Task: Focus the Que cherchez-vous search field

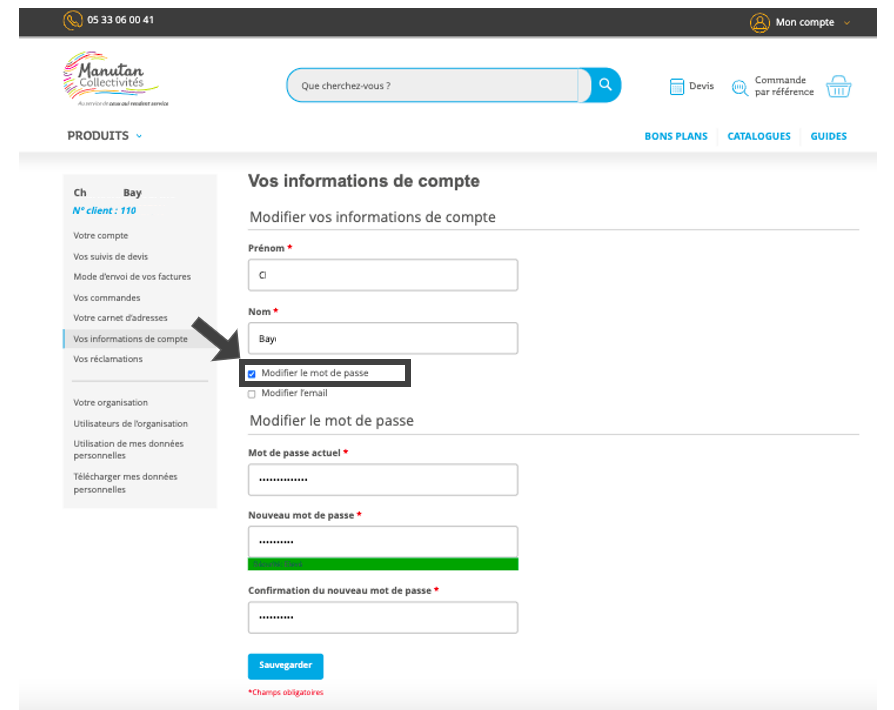Action: 432,86
